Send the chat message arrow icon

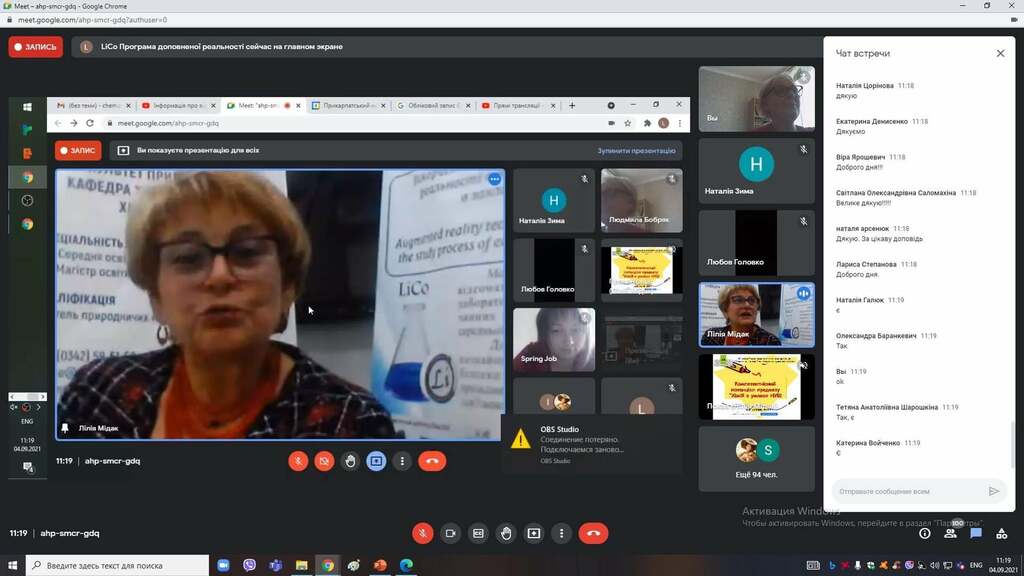tap(993, 491)
